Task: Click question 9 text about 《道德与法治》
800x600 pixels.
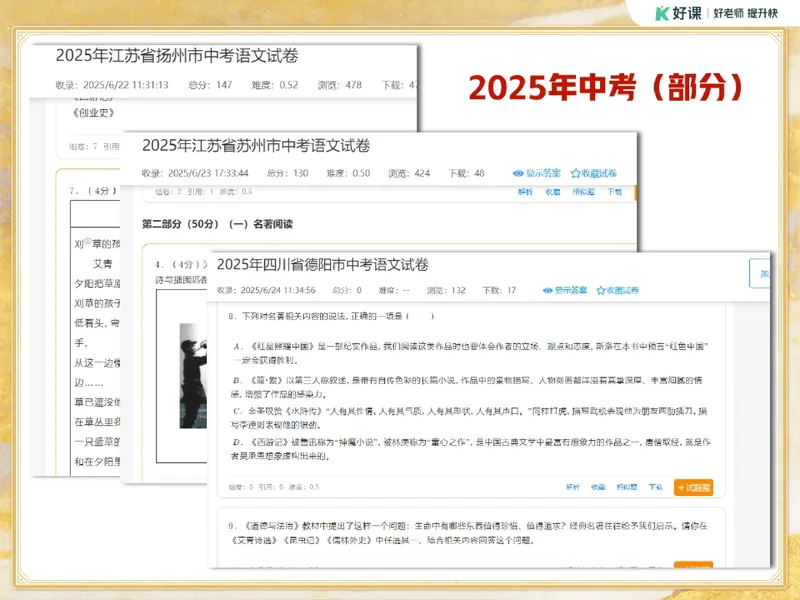Action: [x=468, y=533]
